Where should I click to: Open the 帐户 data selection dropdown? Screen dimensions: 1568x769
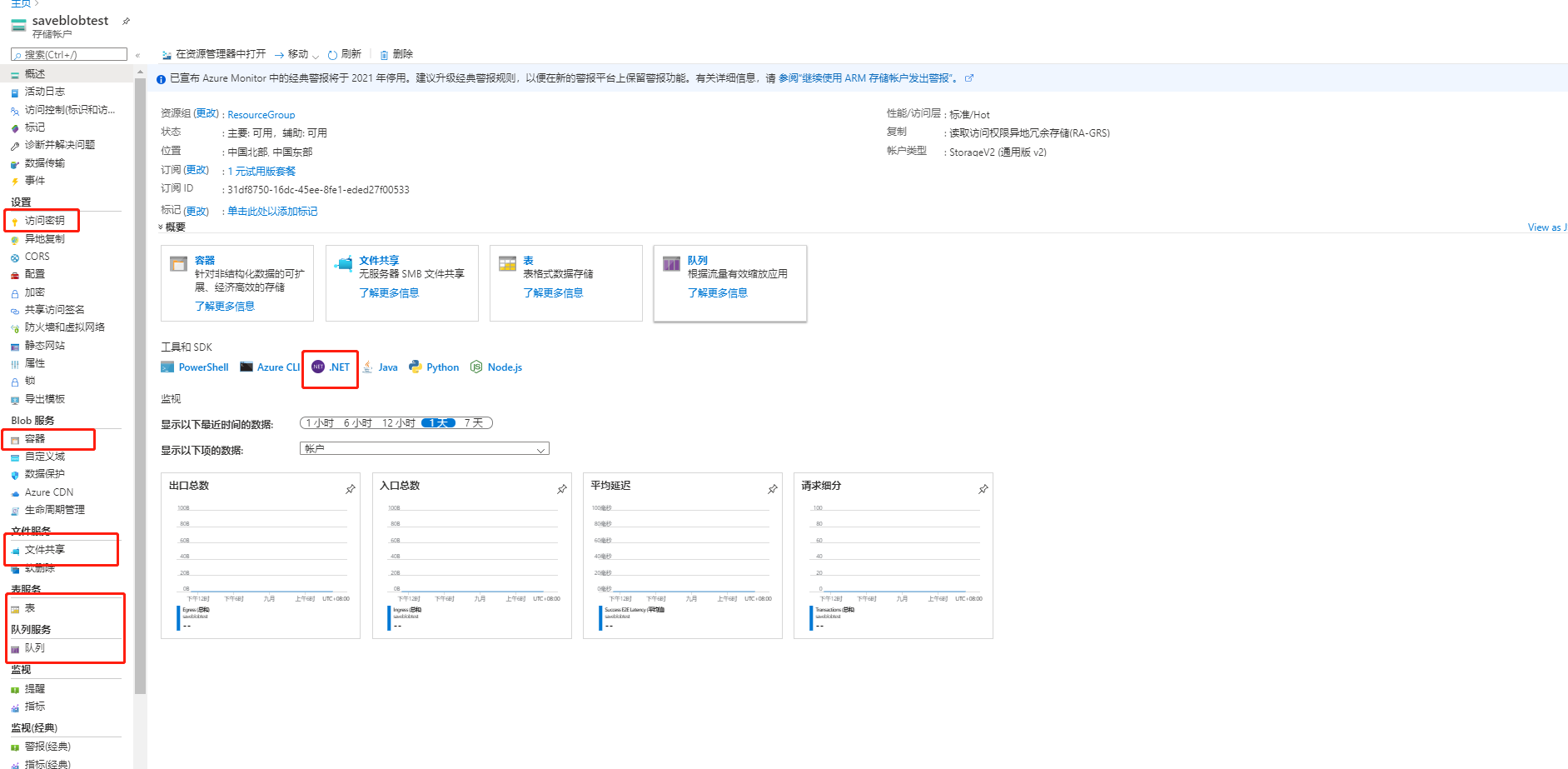tap(424, 448)
